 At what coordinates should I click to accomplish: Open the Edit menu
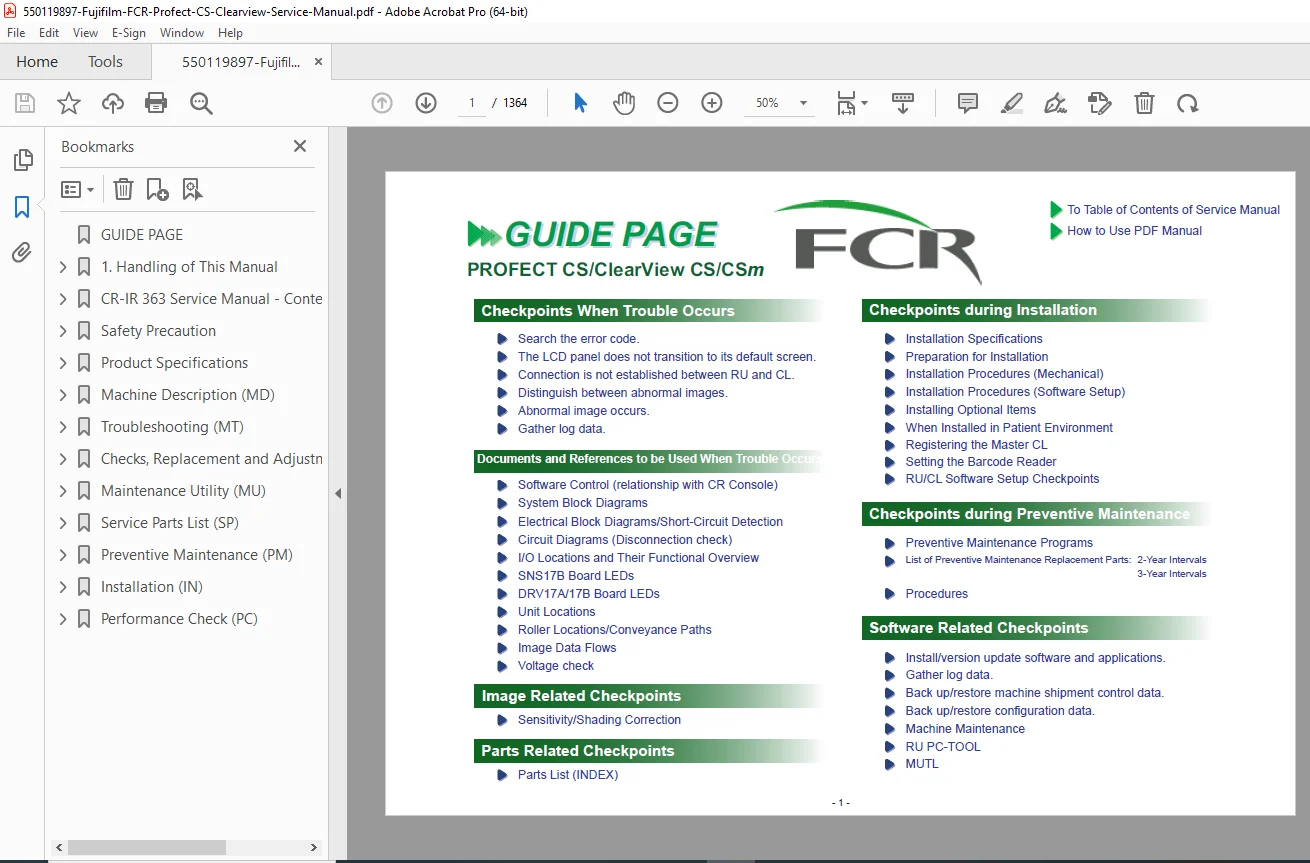[x=49, y=33]
